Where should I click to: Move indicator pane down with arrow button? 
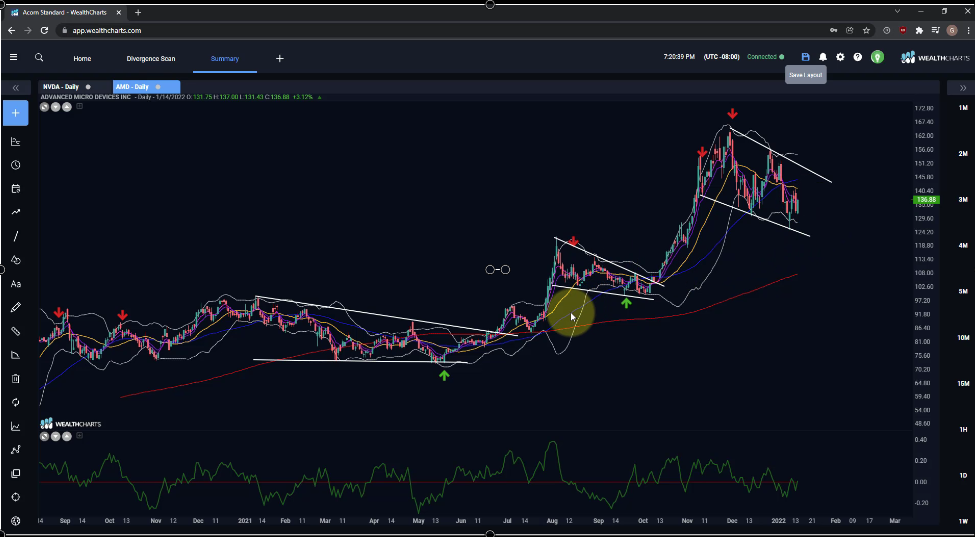pyautogui.click(x=56, y=436)
